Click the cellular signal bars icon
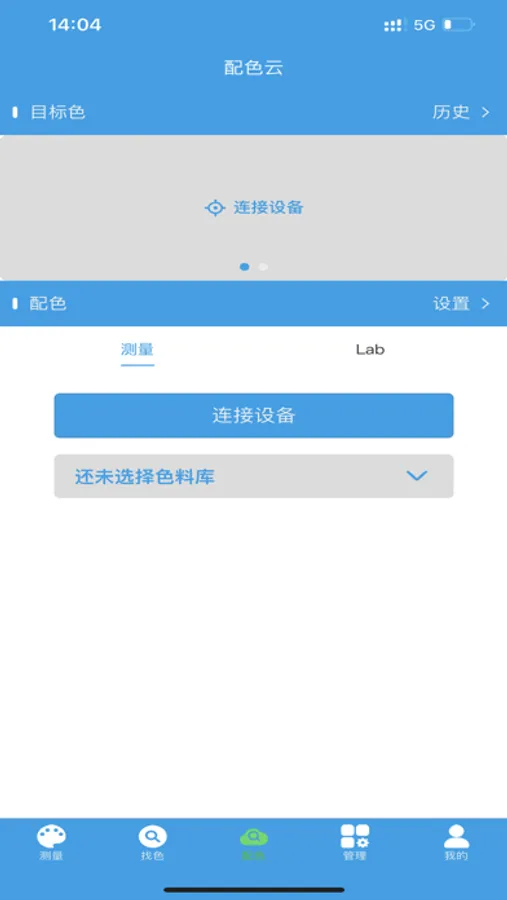 pyautogui.click(x=396, y=25)
